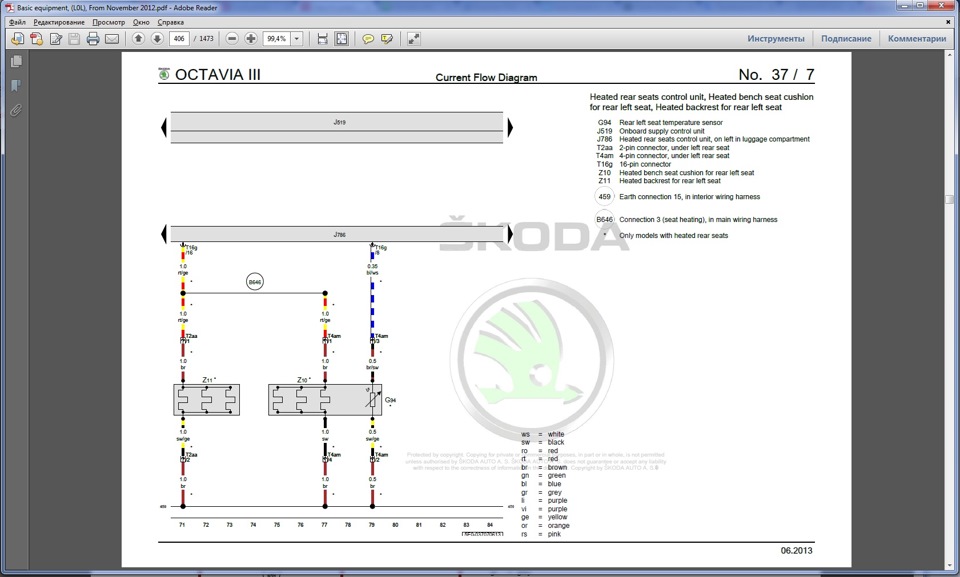Add a sticky note comment
Screen dimensions: 960x577
tap(368, 39)
